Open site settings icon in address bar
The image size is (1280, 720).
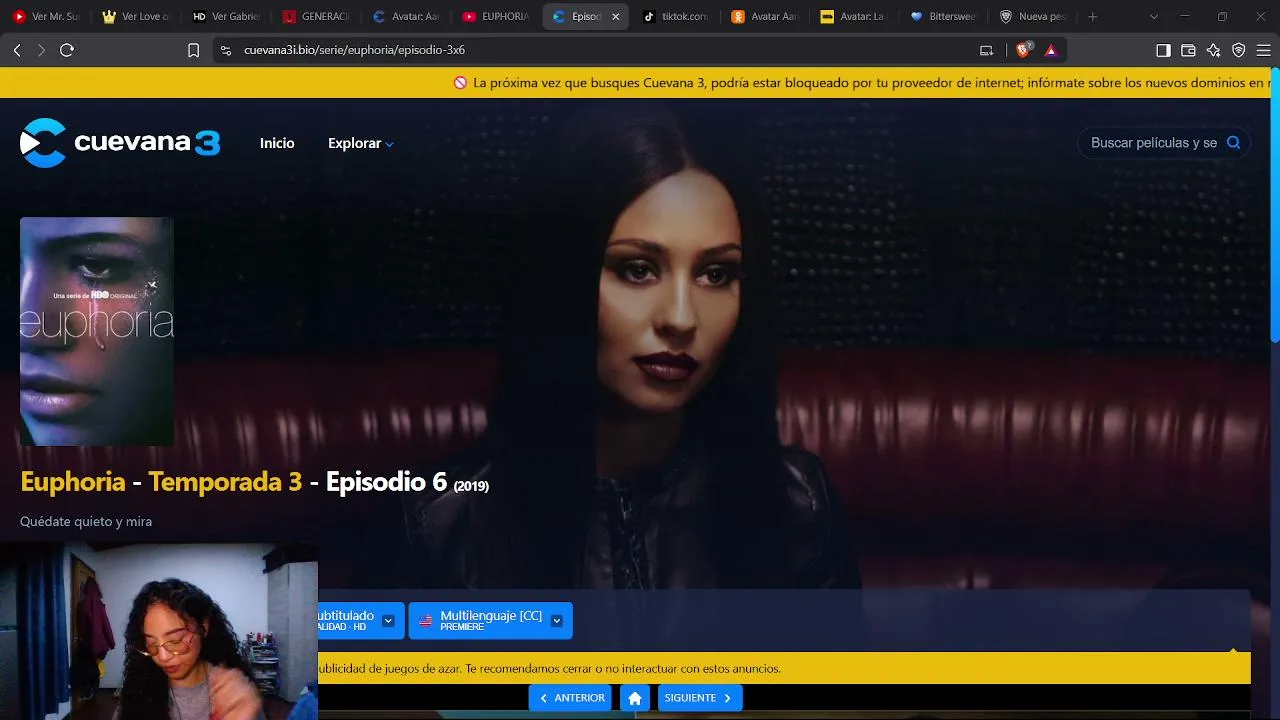tap(226, 50)
